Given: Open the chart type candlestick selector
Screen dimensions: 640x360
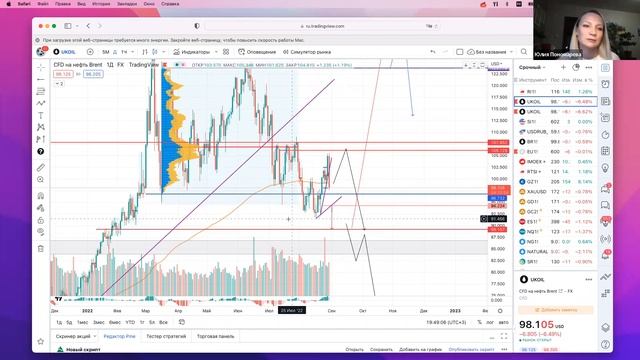Looking at the screenshot, I should tap(155, 52).
